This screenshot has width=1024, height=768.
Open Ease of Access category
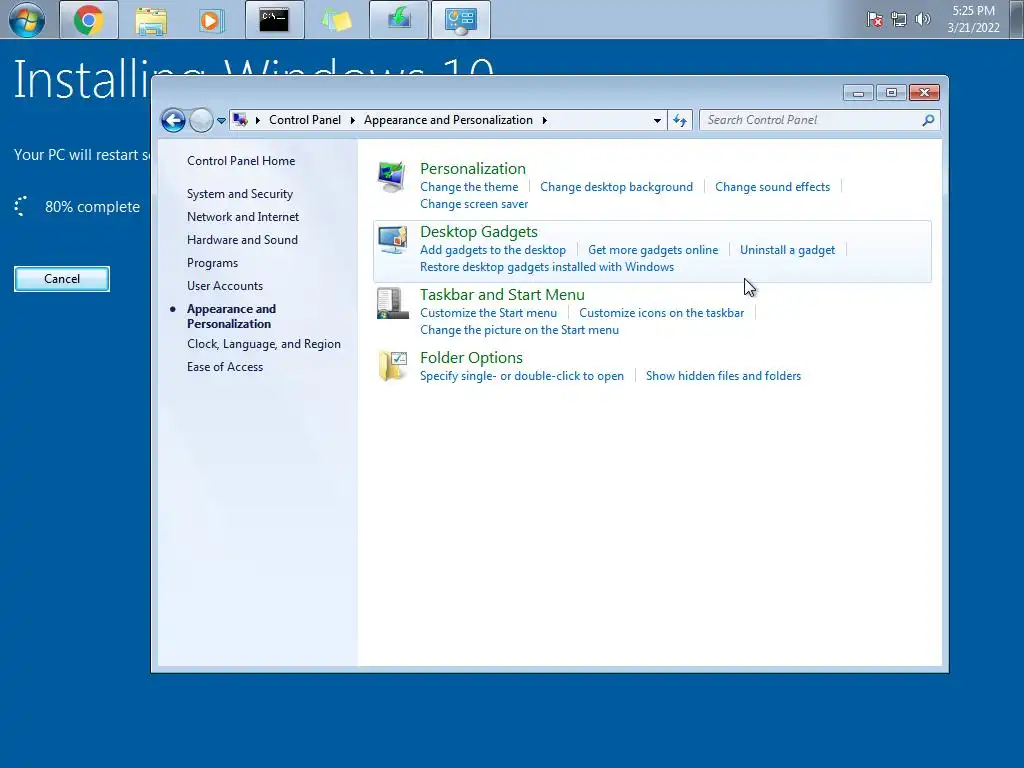pos(225,367)
